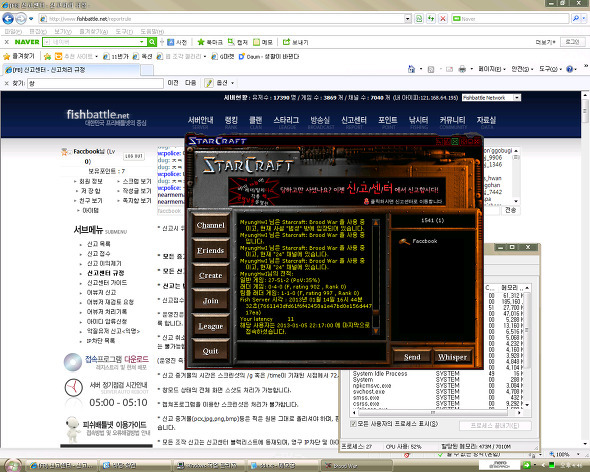This screenshot has height=472, width=590.
Task: Open the 신고센터 site navigation menu
Action: (x=354, y=120)
